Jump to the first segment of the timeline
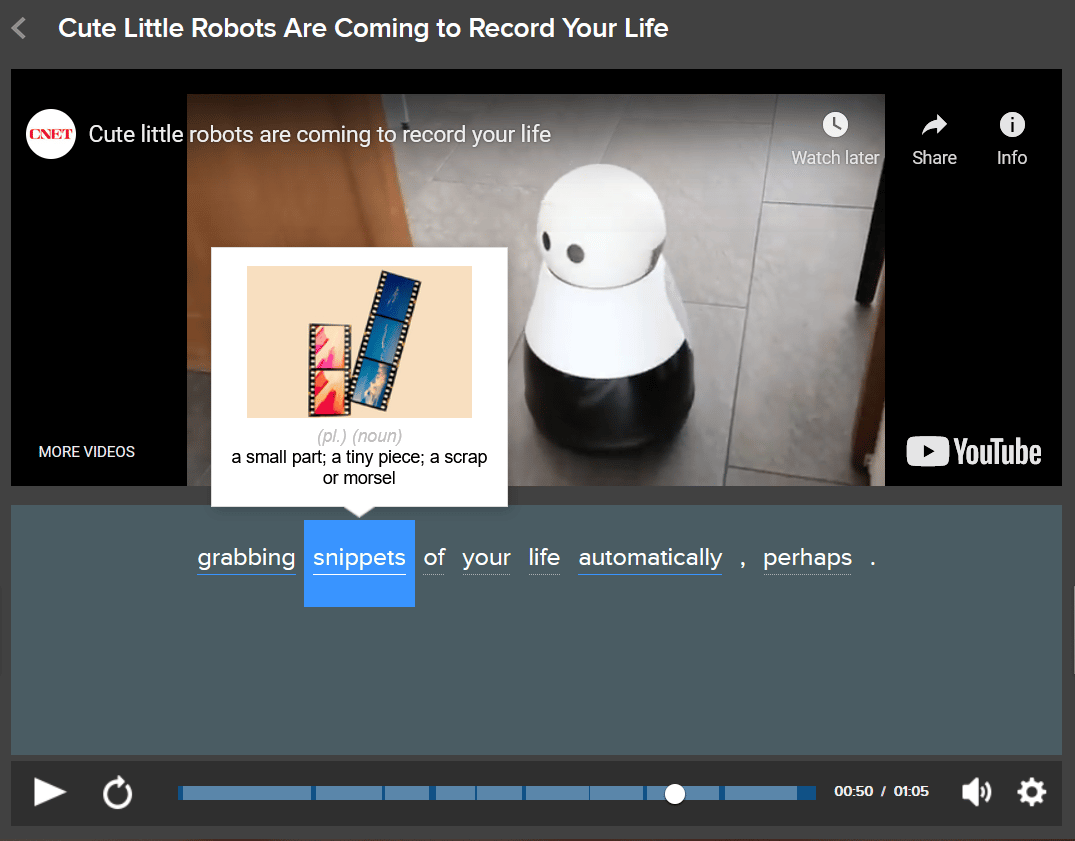Screen dimensions: 1075x841 point(246,793)
